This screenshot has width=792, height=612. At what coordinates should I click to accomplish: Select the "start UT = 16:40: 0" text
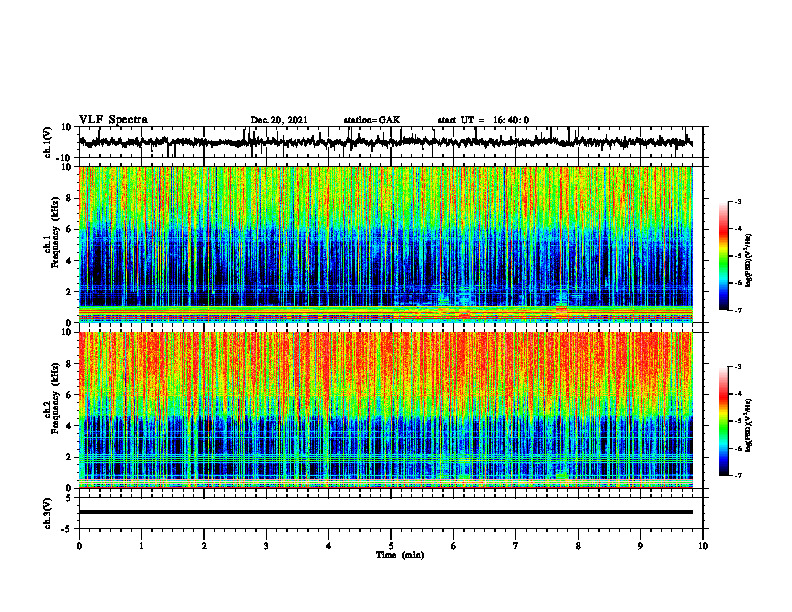[x=483, y=120]
